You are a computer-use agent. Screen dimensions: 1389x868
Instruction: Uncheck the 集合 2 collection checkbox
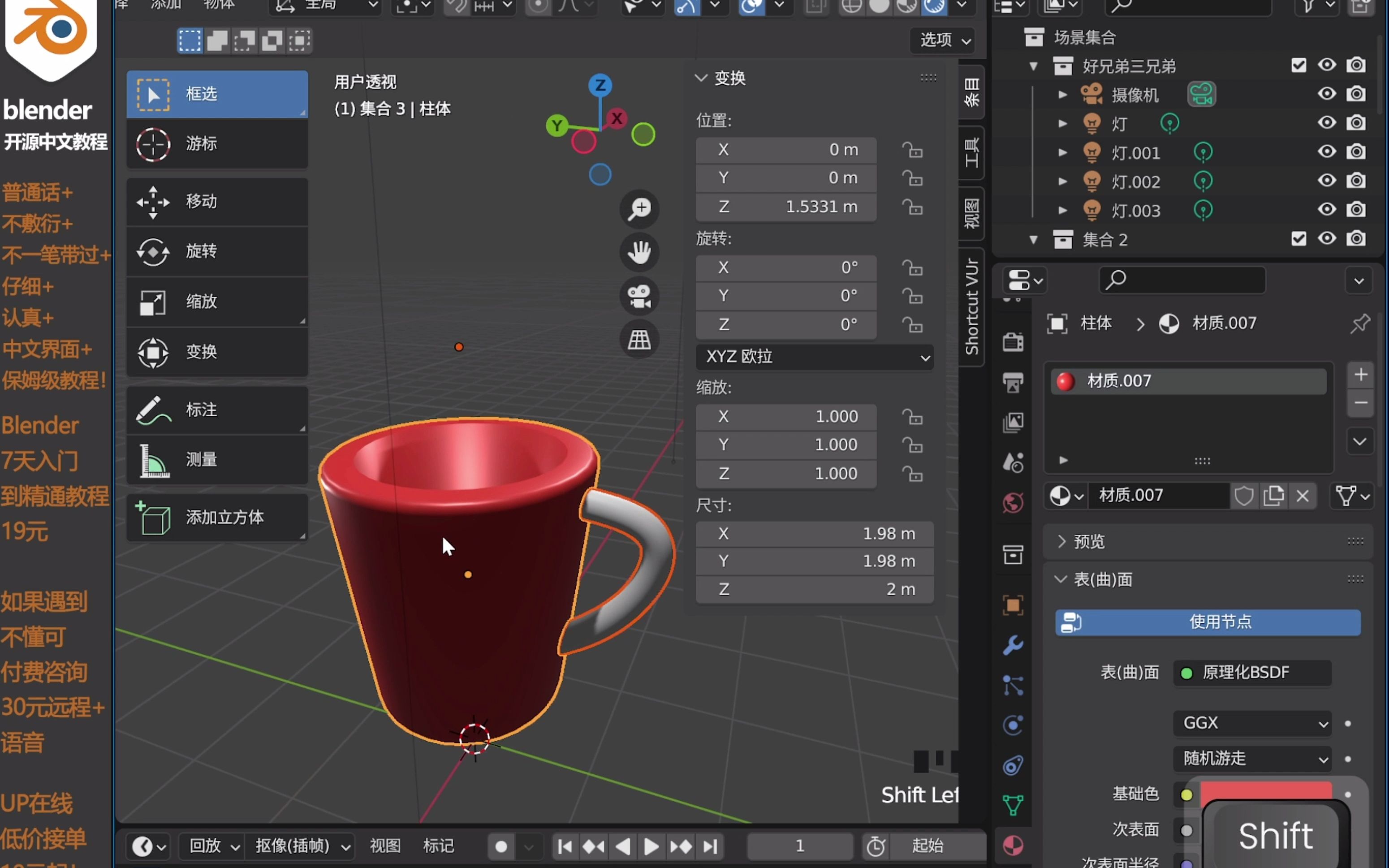[x=1298, y=239]
